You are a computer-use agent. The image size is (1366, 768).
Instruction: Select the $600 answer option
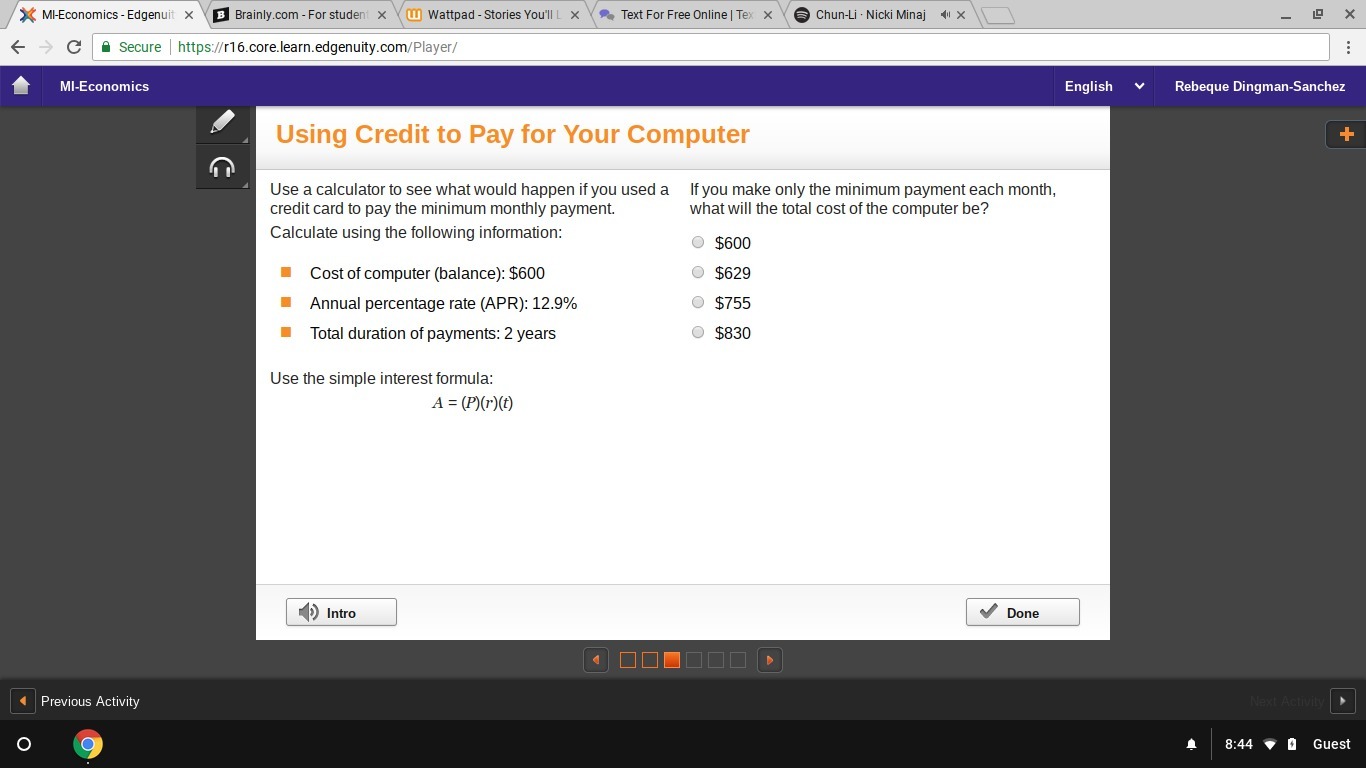[698, 242]
